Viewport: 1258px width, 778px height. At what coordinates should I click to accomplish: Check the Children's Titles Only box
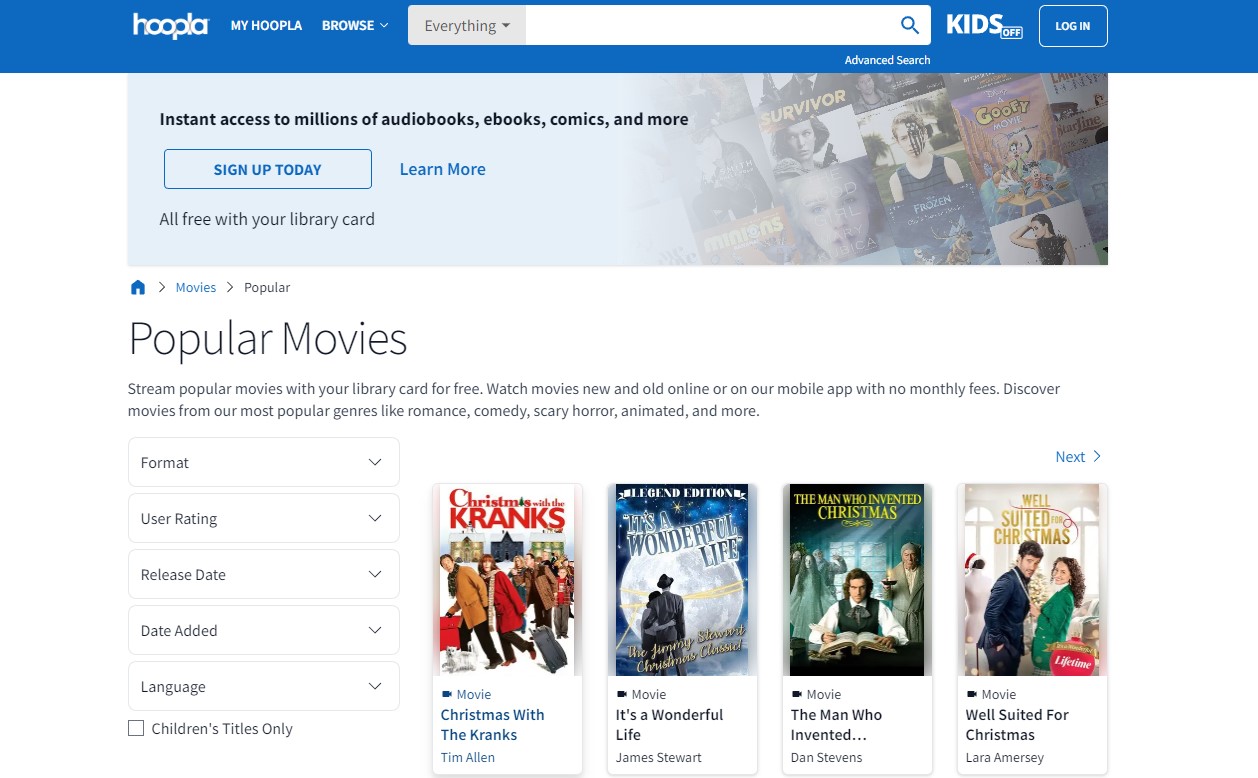[136, 729]
